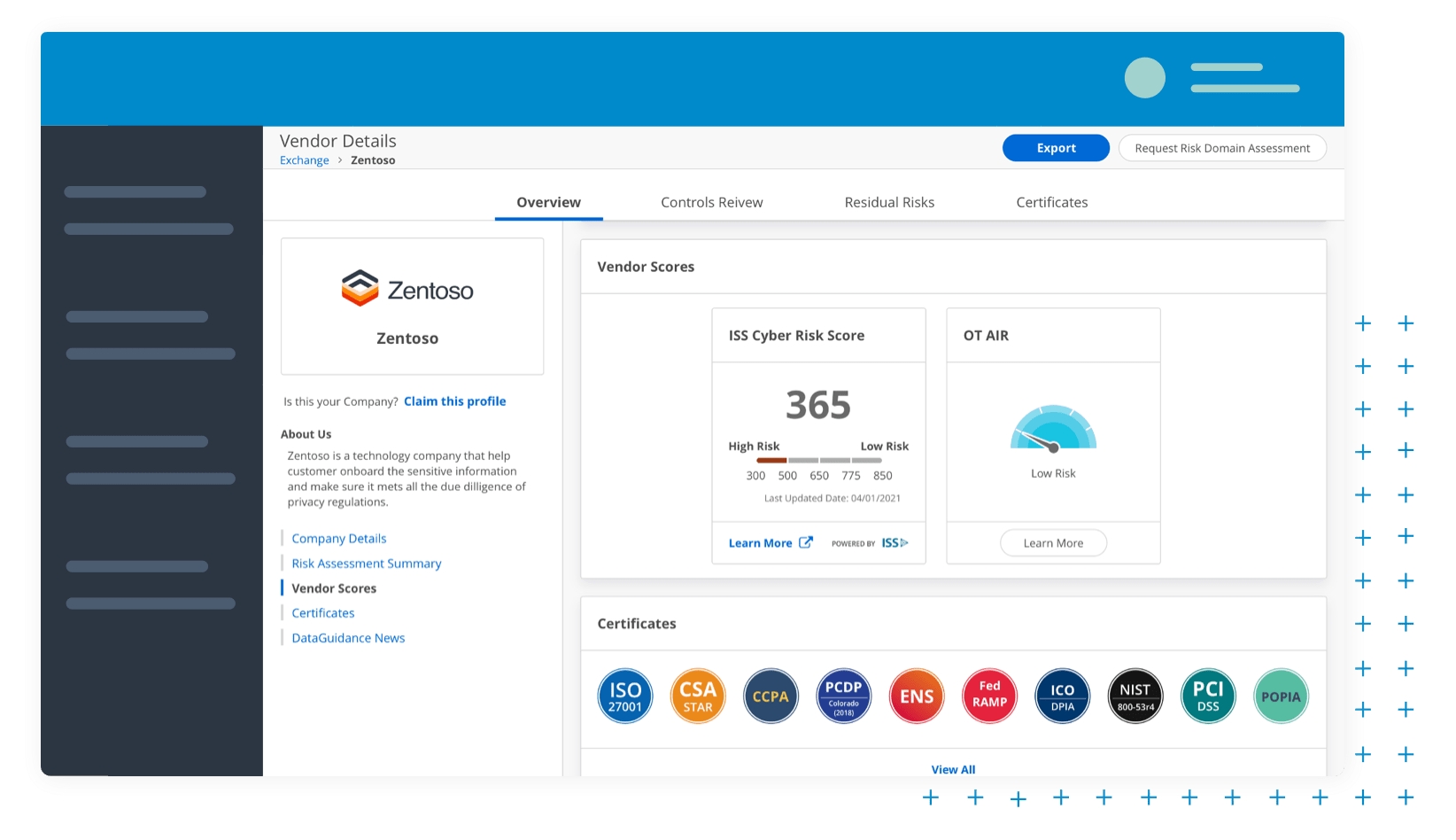This screenshot has width=1456, height=840.
Task: Click Learn More button in OT AIR card
Action: point(1053,543)
